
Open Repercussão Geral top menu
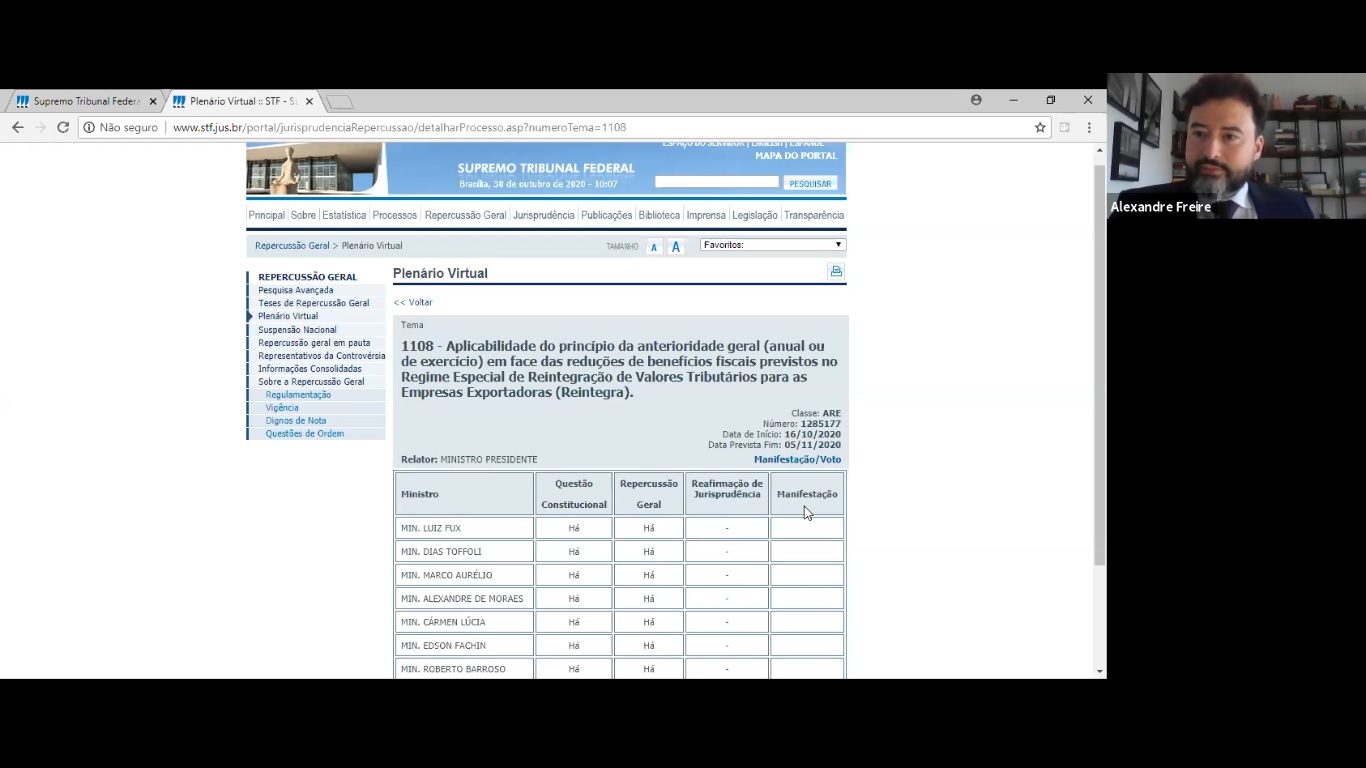click(x=465, y=215)
